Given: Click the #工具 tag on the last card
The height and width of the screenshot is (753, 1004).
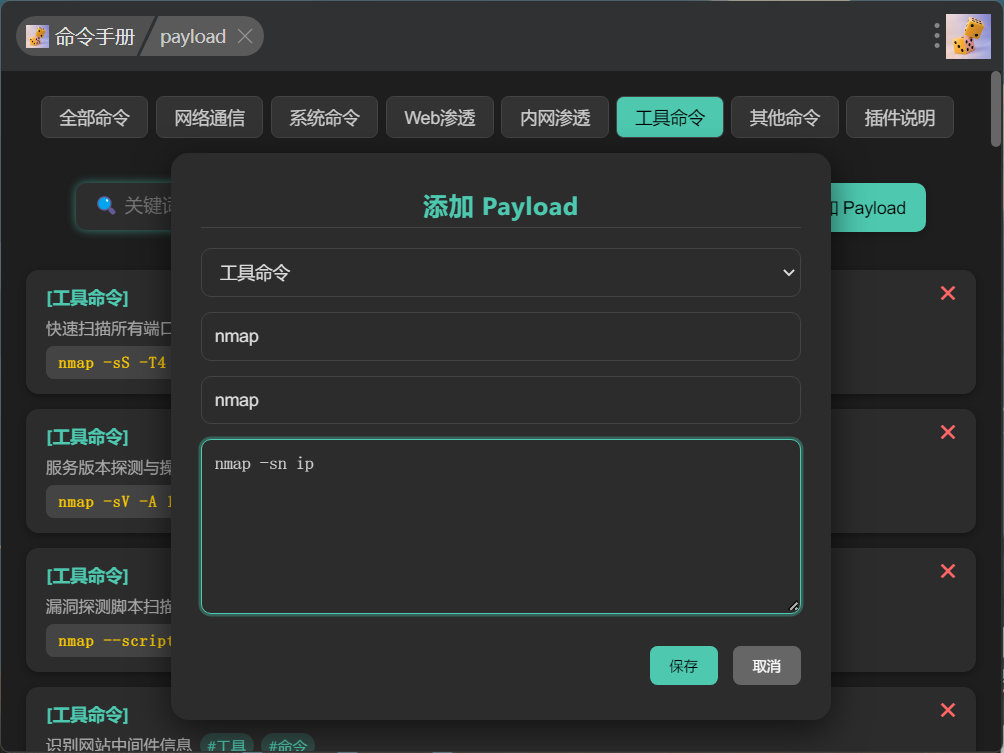Looking at the screenshot, I should pyautogui.click(x=227, y=744).
